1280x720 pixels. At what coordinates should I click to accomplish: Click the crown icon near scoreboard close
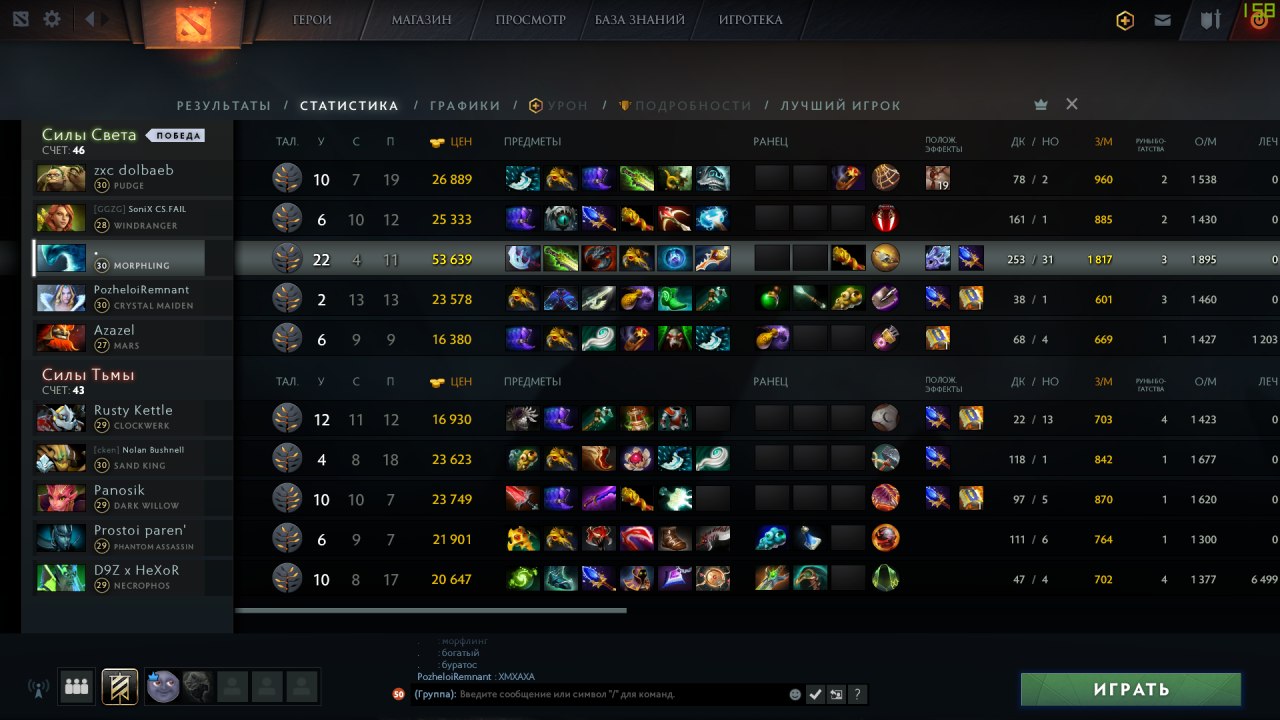[1041, 105]
